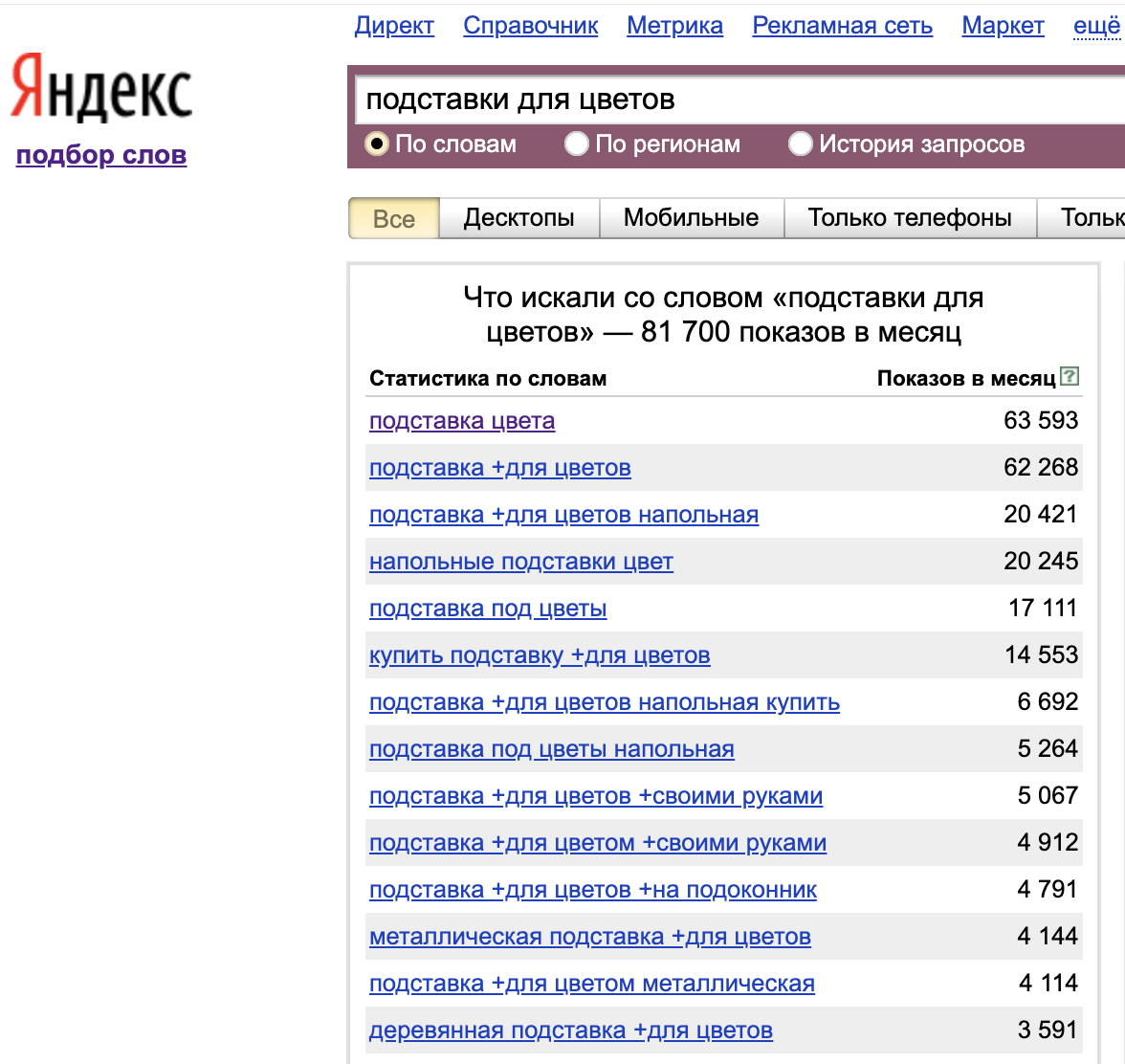Screen dimensions: 1125x1064
Task: Open 'деревянная подставка +для цветов' keyword
Action: click(x=571, y=1031)
